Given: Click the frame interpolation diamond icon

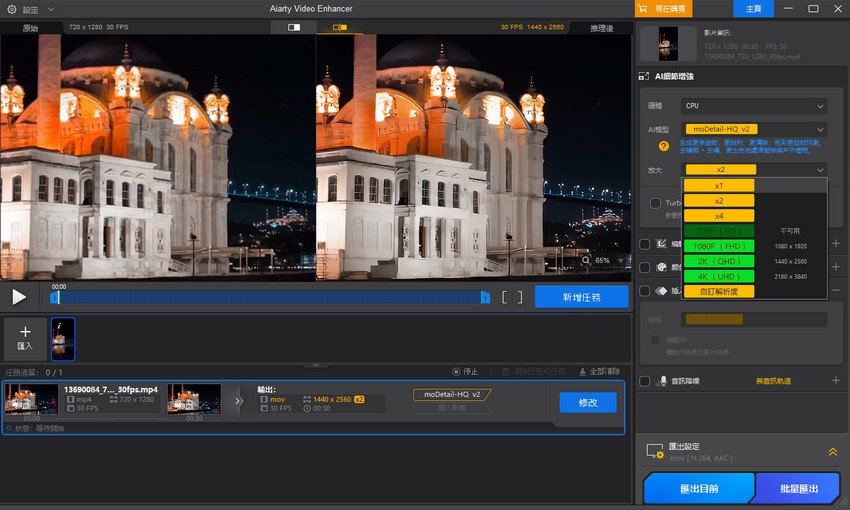Looking at the screenshot, I should click(x=661, y=291).
